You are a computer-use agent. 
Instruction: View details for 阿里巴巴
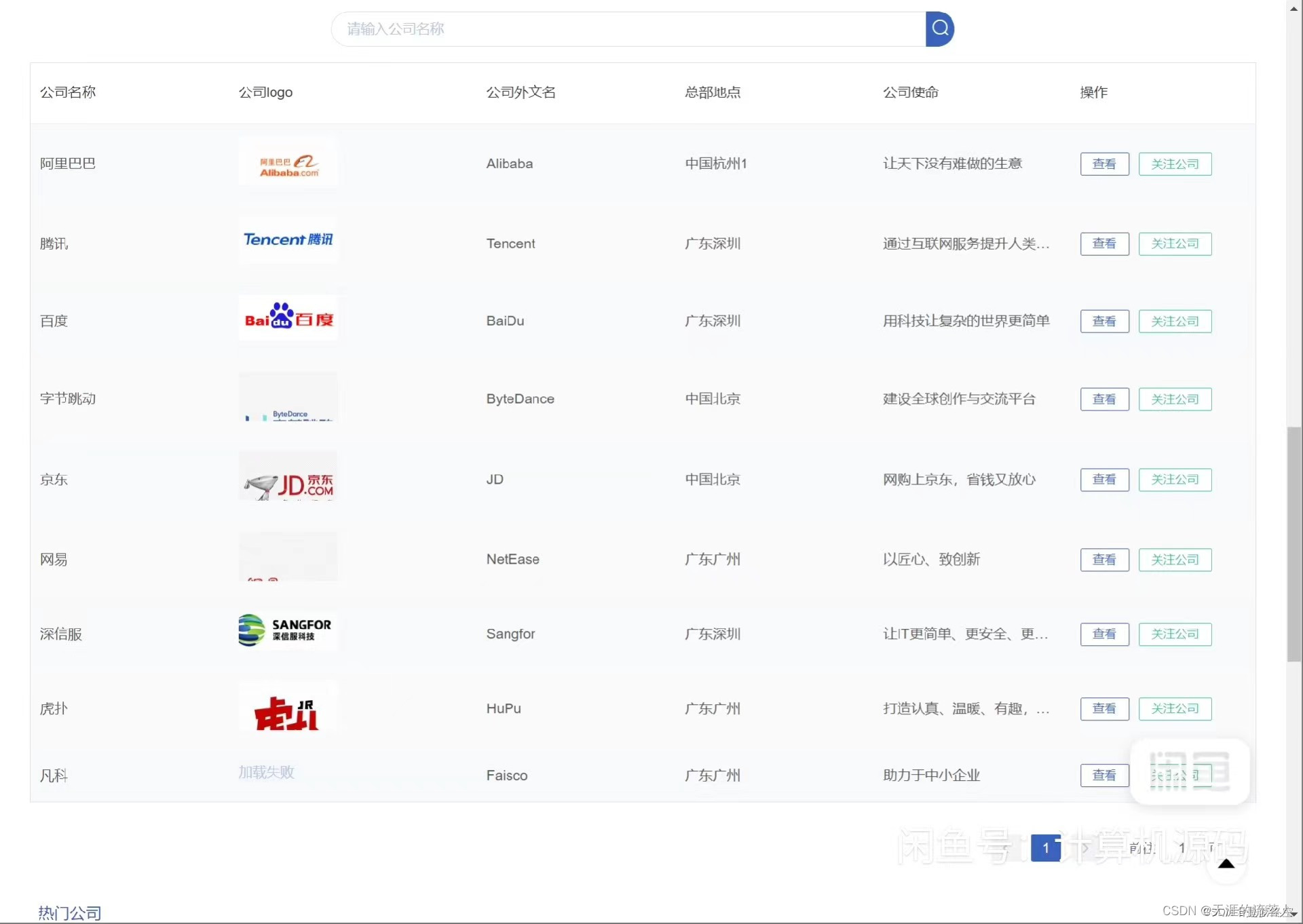pyautogui.click(x=1104, y=163)
